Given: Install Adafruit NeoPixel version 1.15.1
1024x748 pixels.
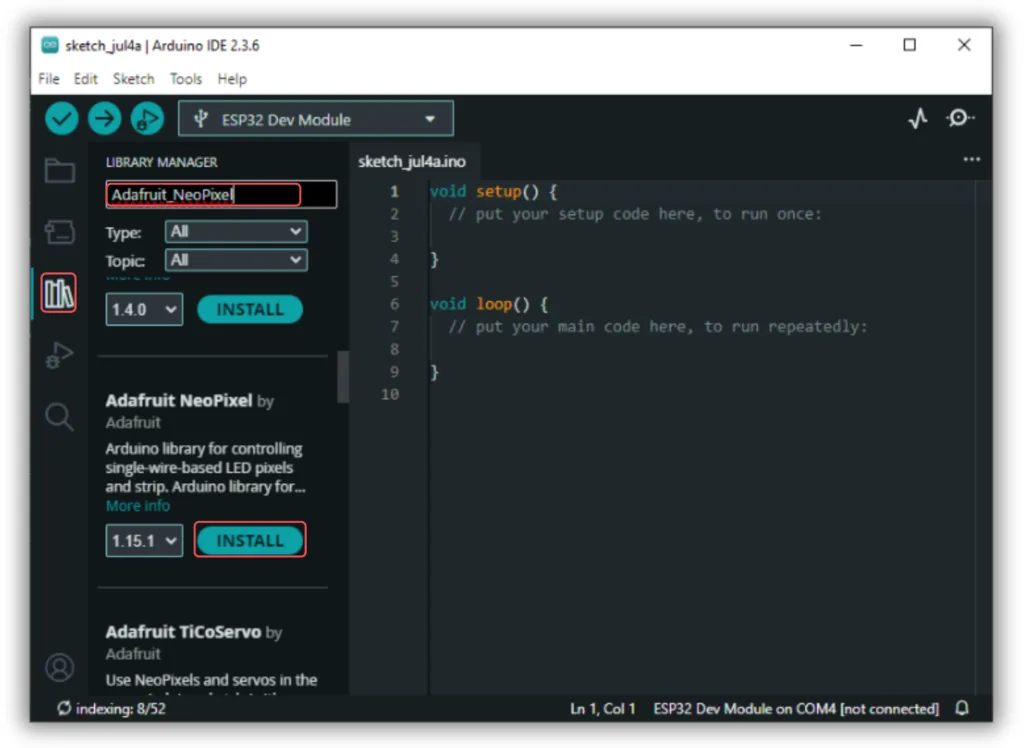Looking at the screenshot, I should tap(250, 540).
